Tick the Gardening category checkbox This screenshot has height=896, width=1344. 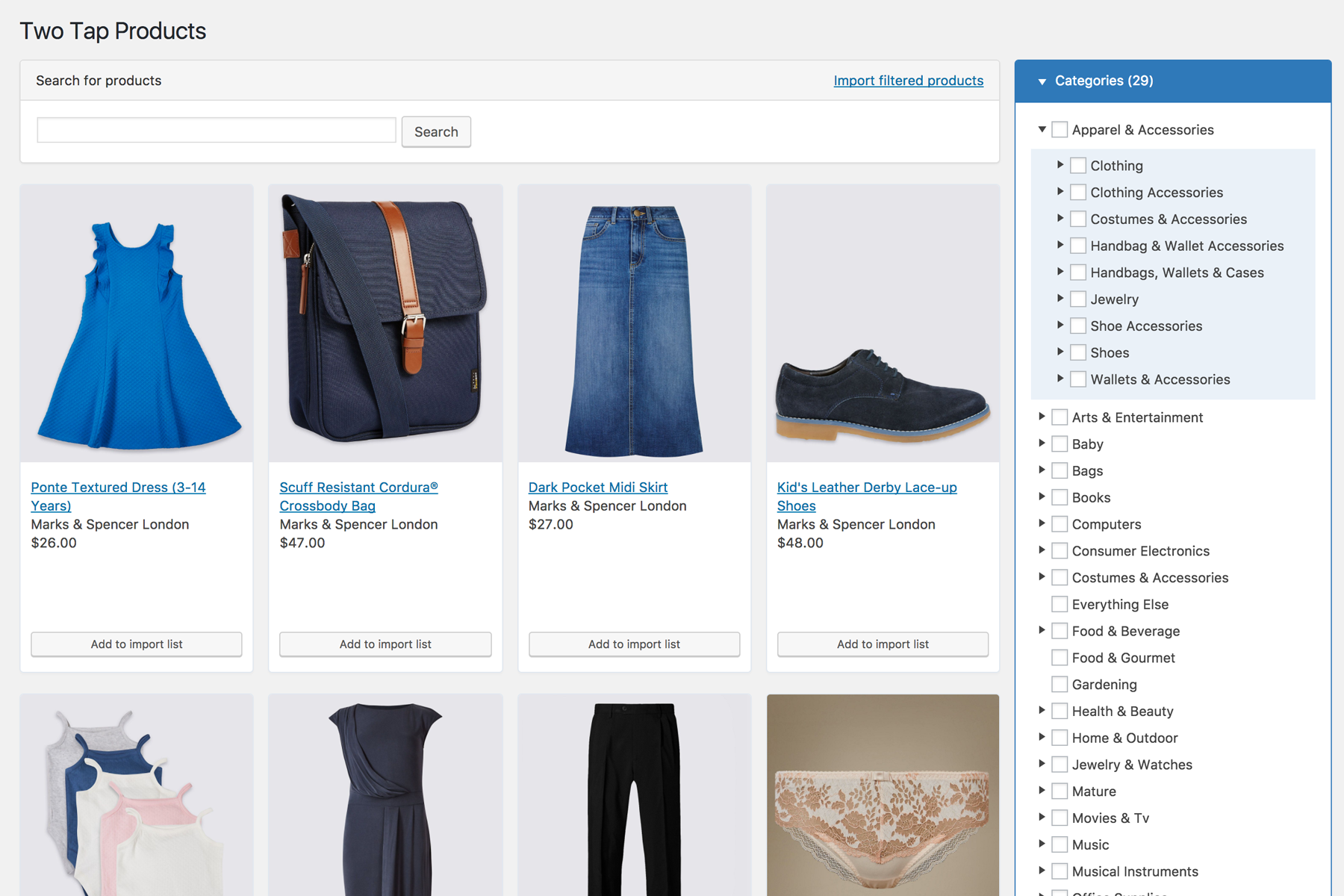point(1060,684)
